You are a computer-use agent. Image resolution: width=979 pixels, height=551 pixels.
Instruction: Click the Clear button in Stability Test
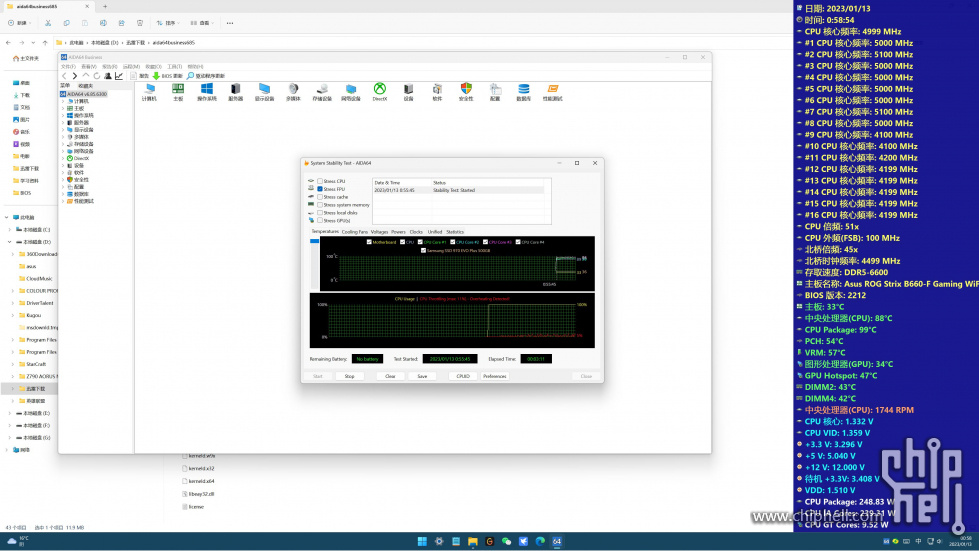point(390,376)
